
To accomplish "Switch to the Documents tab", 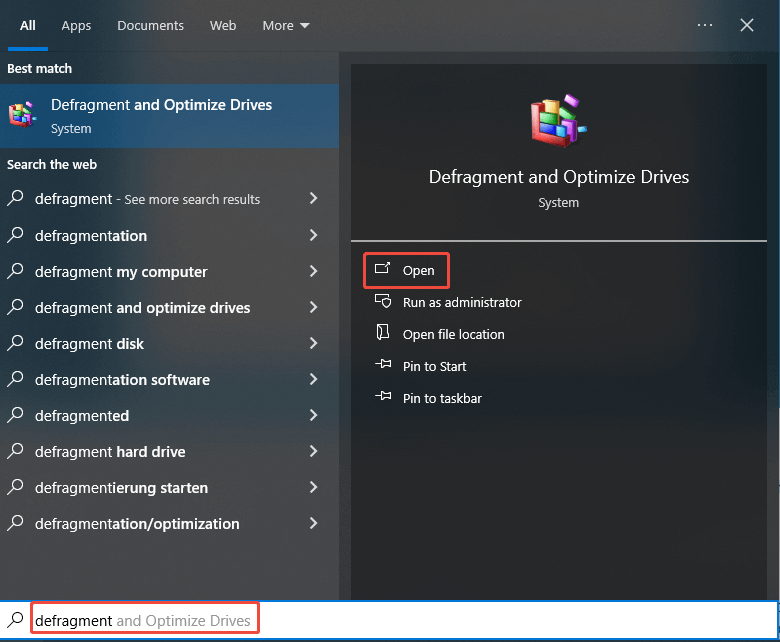I will (150, 25).
